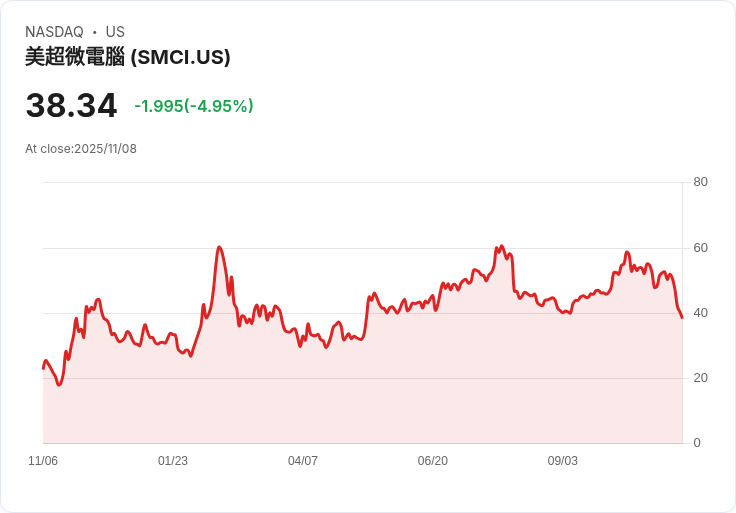Click the 0 y-axis label
Screen dimensions: 736x513
click(697, 443)
